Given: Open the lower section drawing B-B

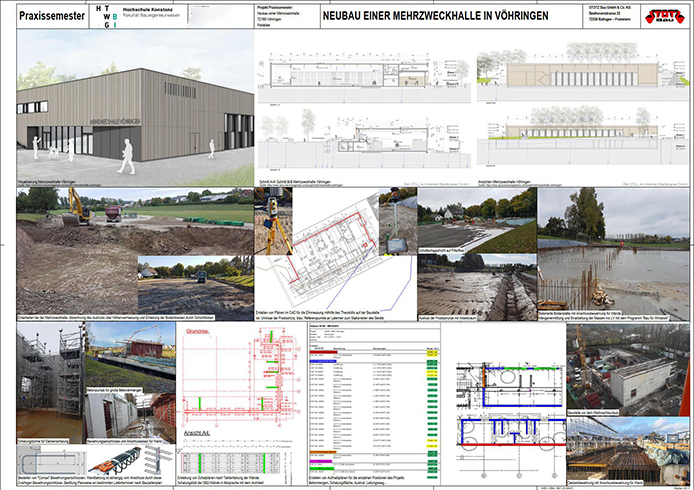Looking at the screenshot, I should [364, 140].
